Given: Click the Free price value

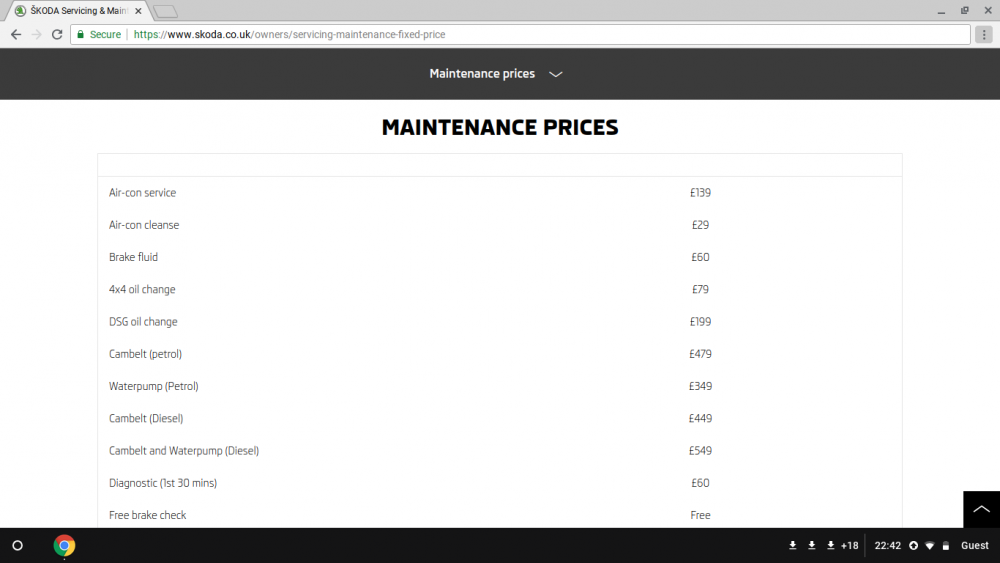Looking at the screenshot, I should (700, 515).
